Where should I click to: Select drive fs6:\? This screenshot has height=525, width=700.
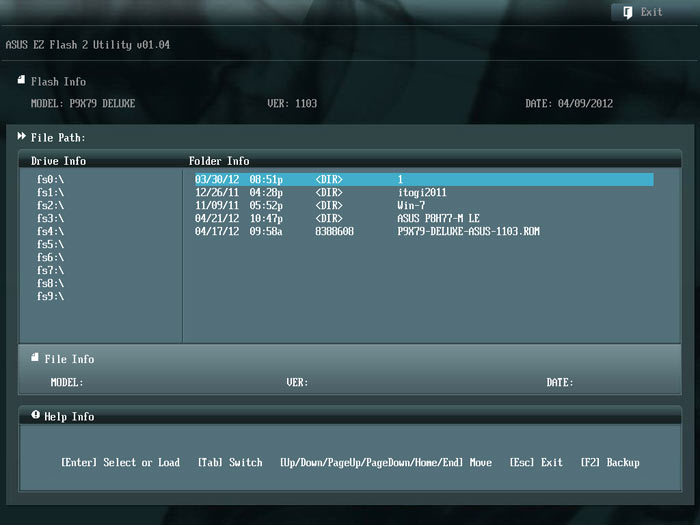pos(50,257)
